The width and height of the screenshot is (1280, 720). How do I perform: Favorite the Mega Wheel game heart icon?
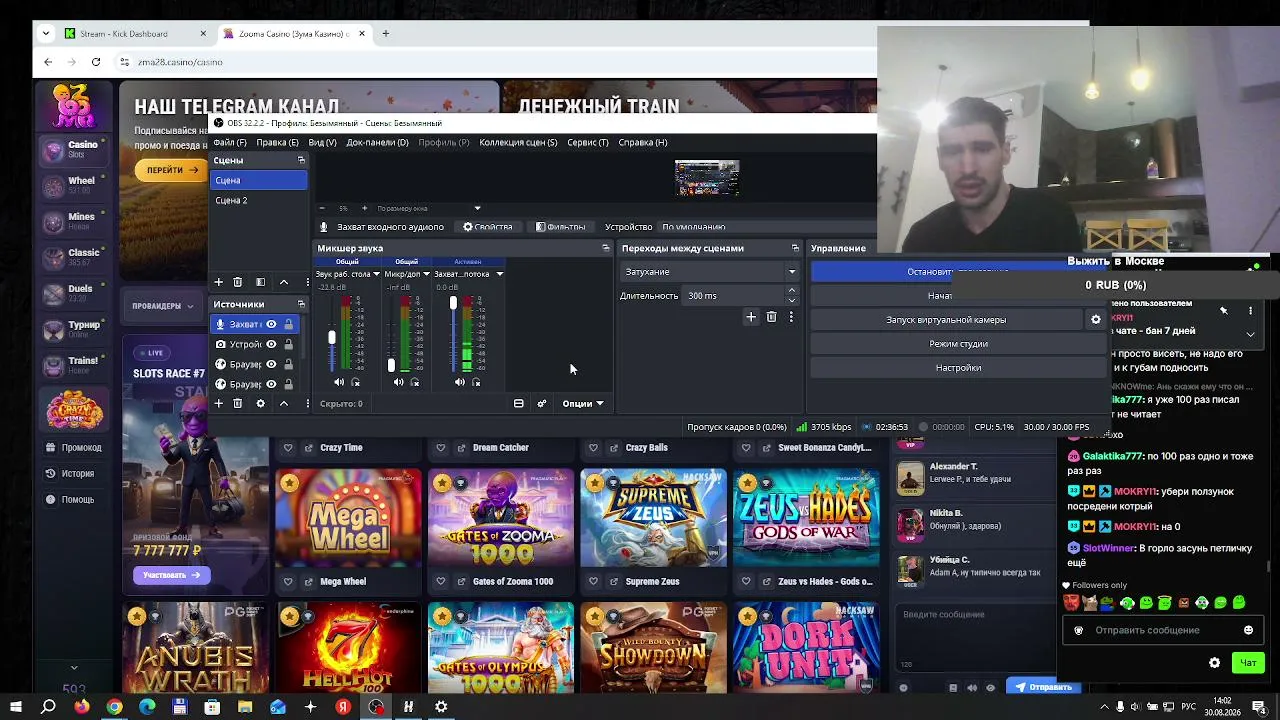pos(288,581)
